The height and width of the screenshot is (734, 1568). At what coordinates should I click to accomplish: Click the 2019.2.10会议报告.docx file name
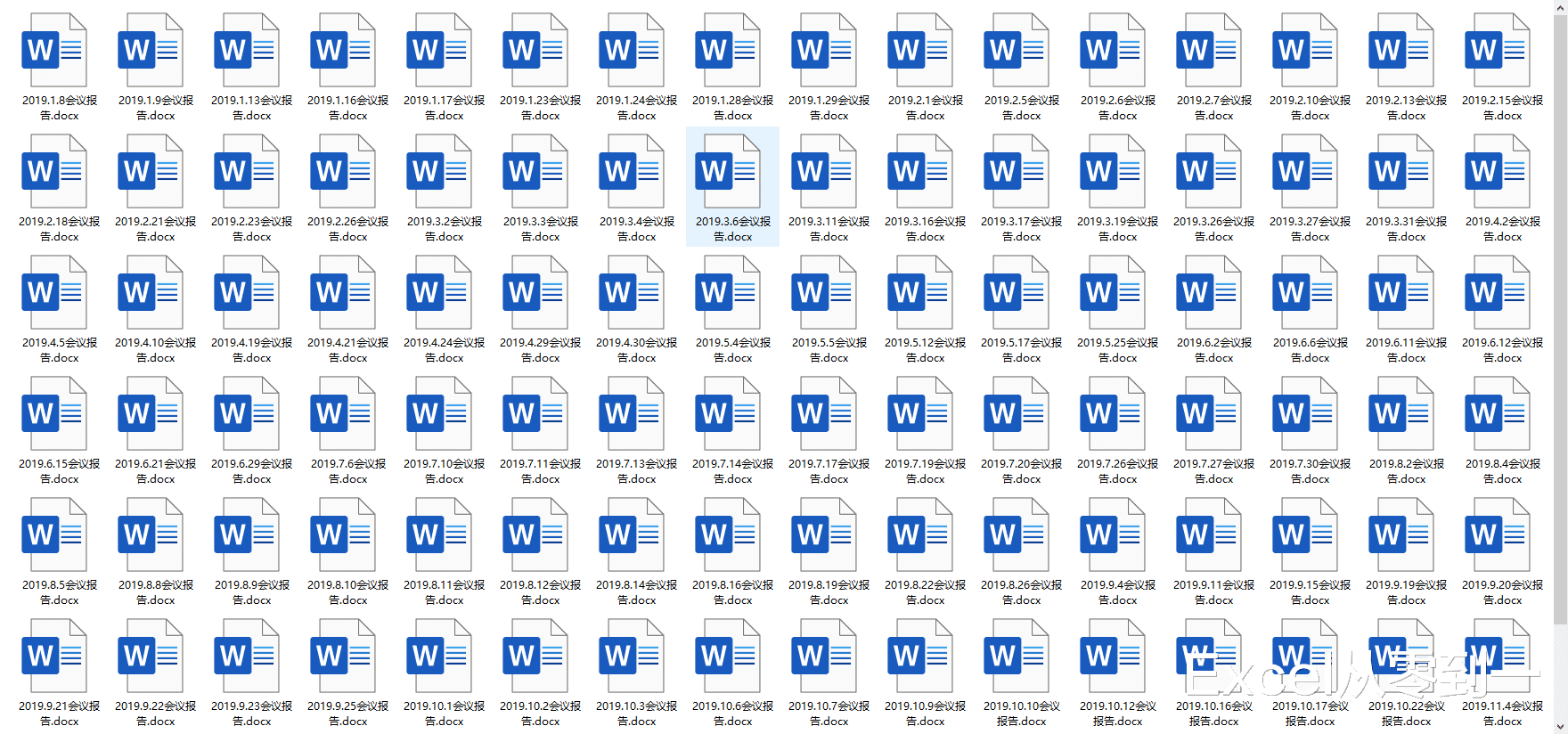[x=1311, y=108]
